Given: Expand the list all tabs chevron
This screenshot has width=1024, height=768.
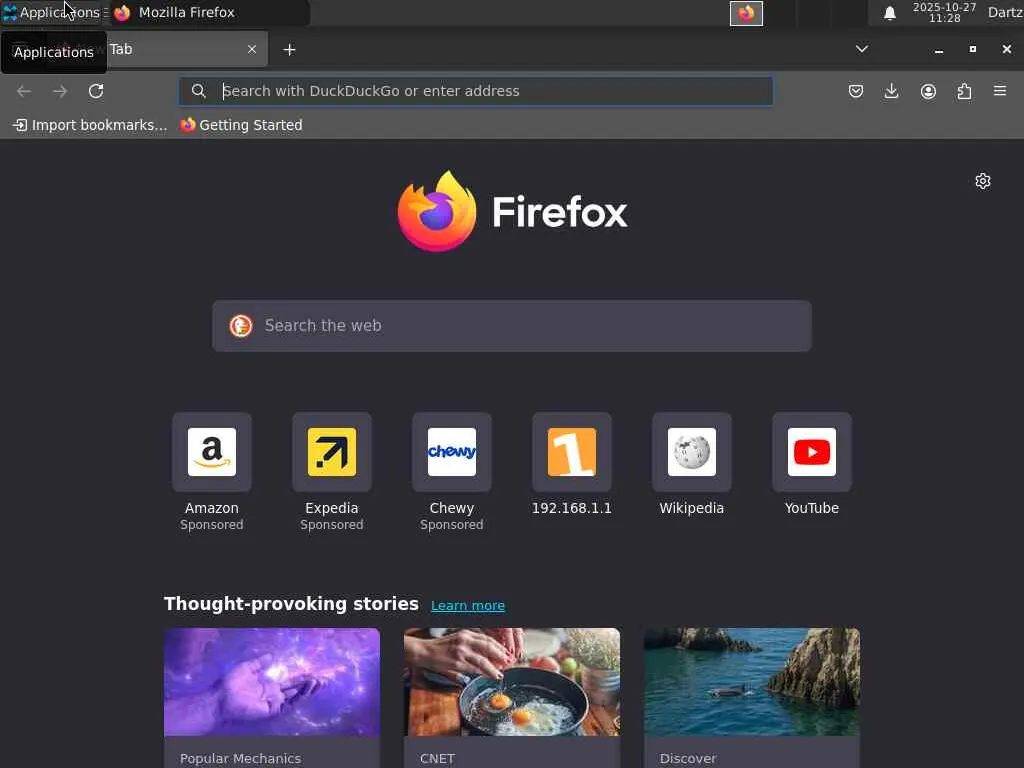Looking at the screenshot, I should (862, 49).
